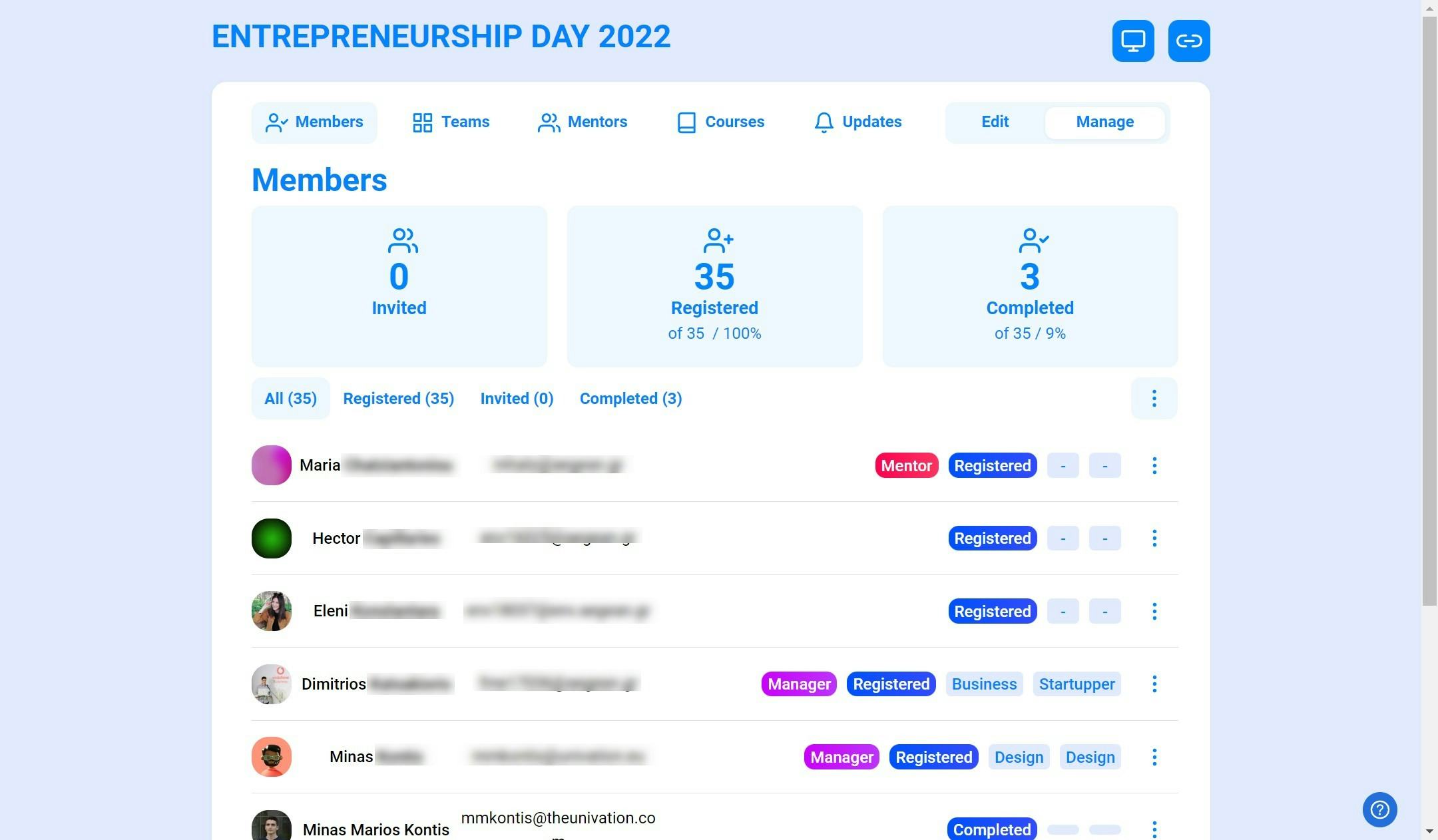Switch to the Members tab

click(314, 122)
